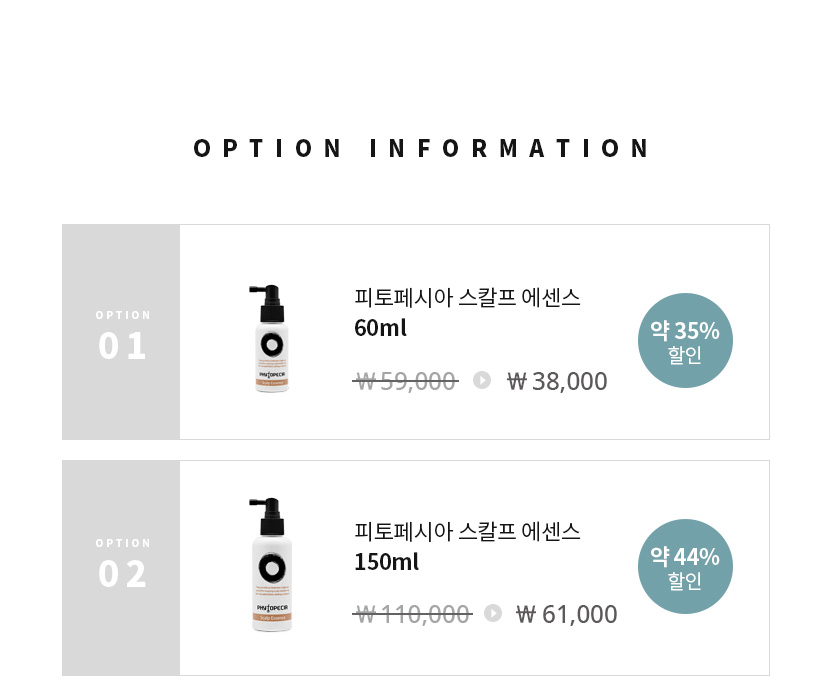Viewport: 840px width, 700px height.
Task: Click the crossed-out ₩110,000 original price
Action: pos(412,614)
